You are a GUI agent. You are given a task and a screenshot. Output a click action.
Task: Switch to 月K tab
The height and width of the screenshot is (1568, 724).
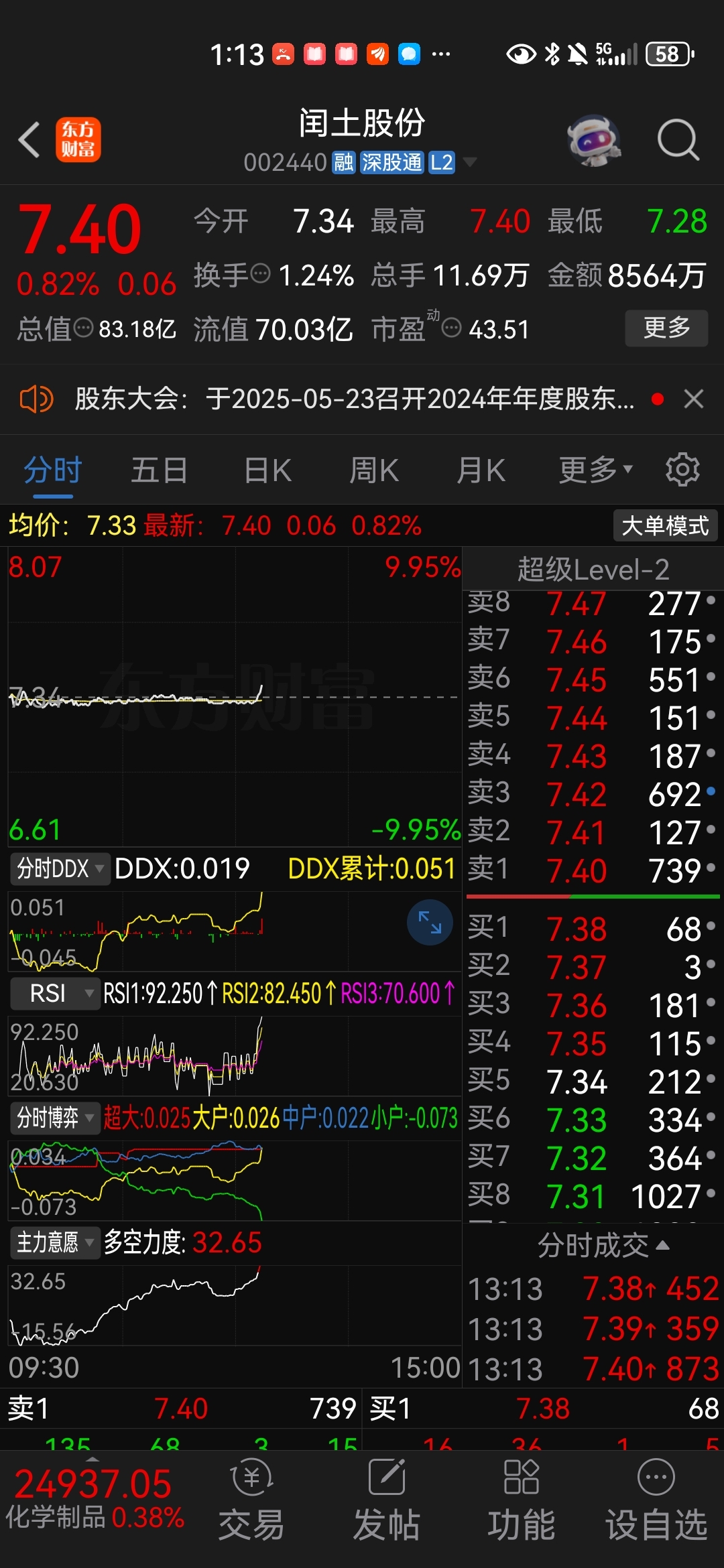(481, 470)
